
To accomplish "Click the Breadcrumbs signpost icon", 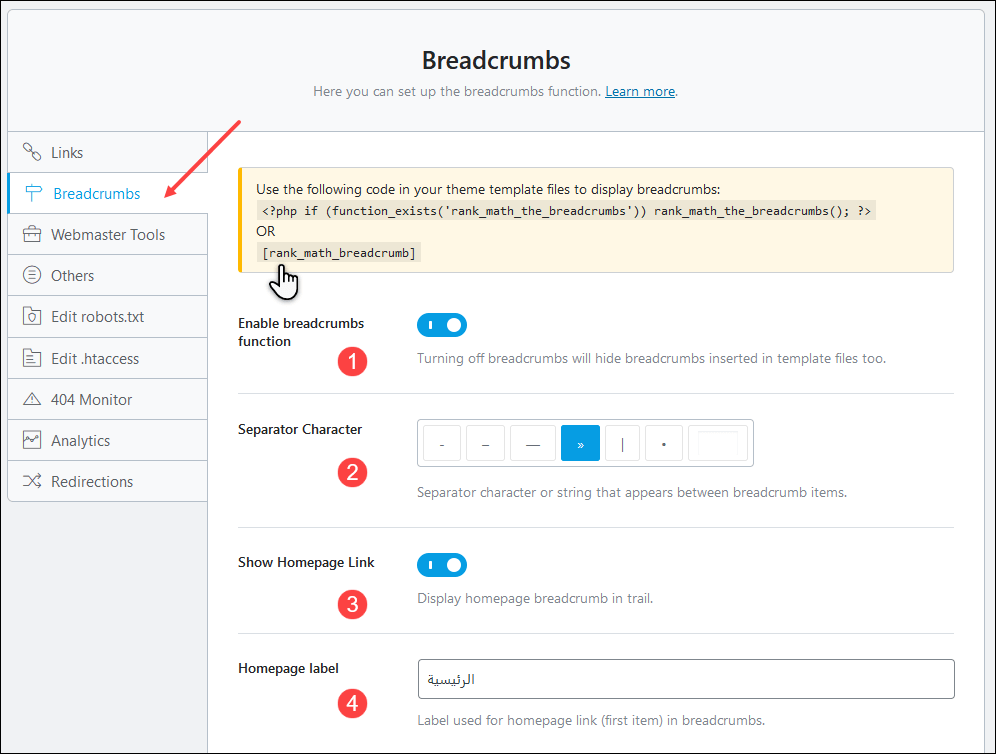I will (x=34, y=193).
